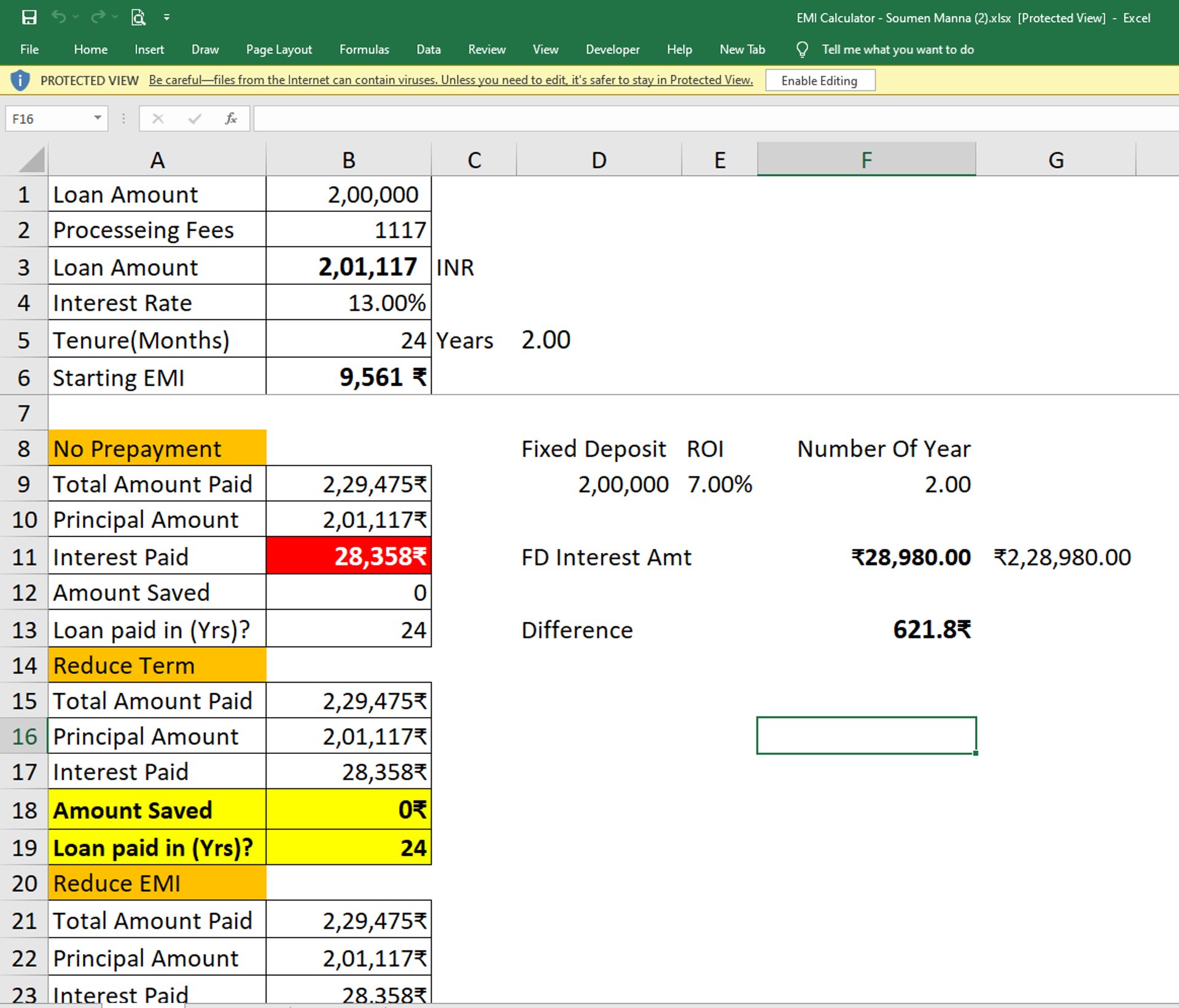The width and height of the screenshot is (1179, 1008).
Task: Switch to the Page Layout tab
Action: point(279,49)
